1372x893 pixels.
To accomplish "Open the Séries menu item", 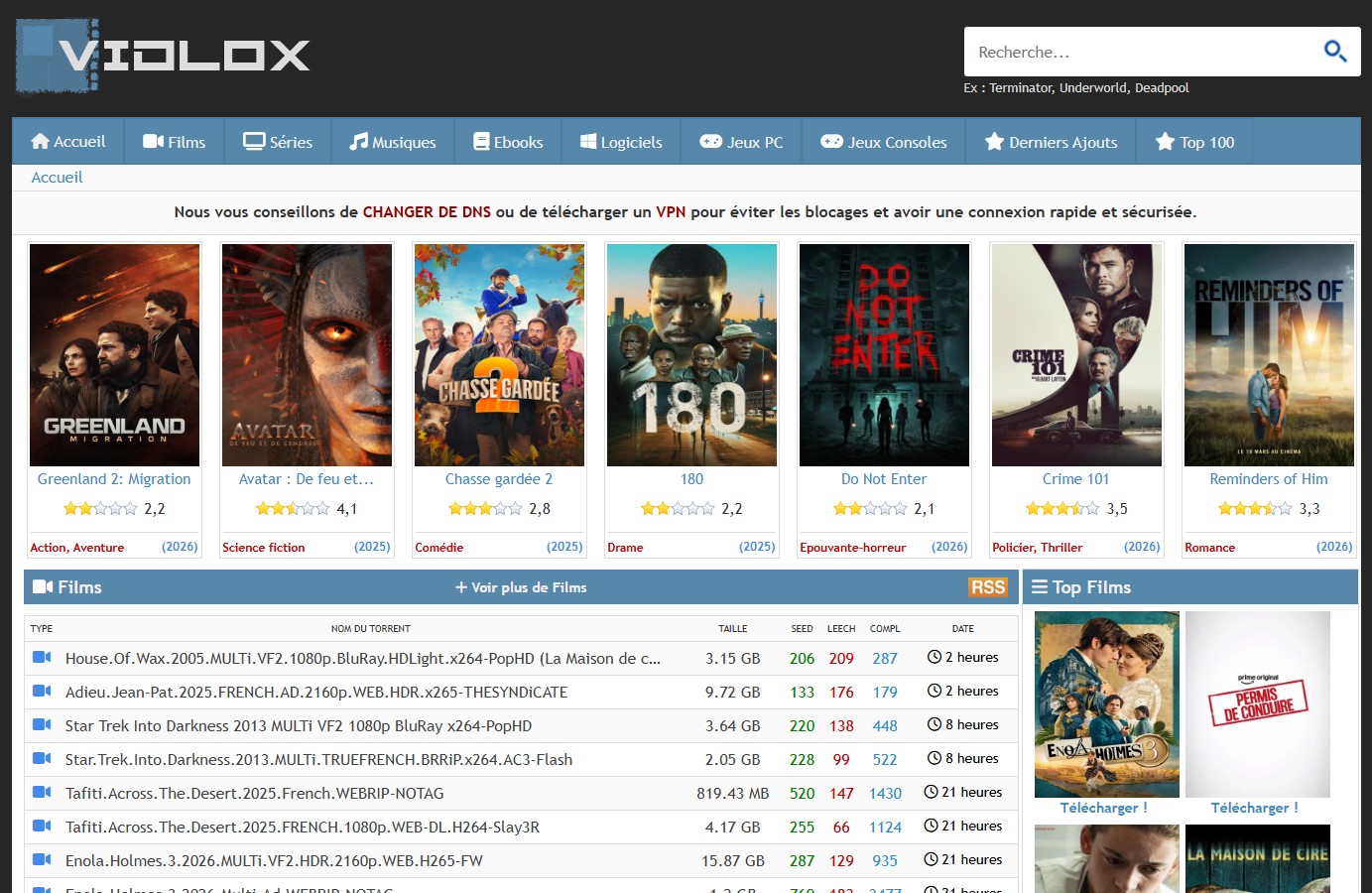I will (279, 142).
